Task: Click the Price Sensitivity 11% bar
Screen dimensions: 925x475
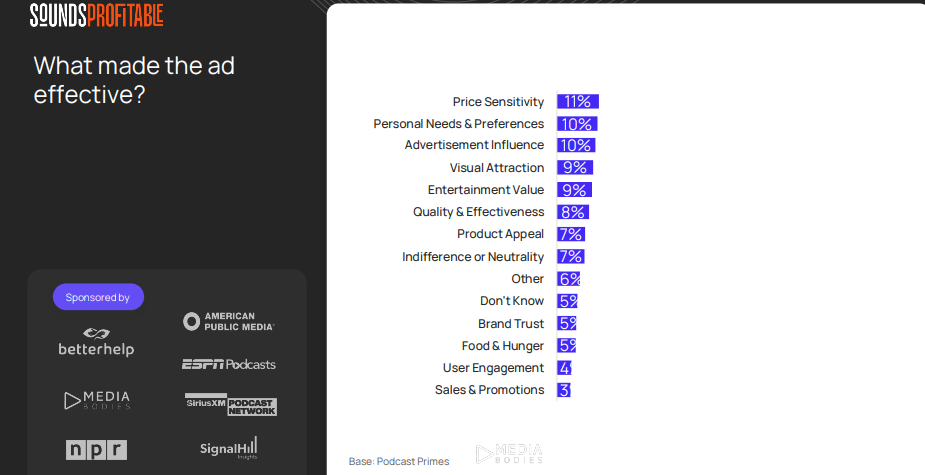Action: (x=578, y=101)
